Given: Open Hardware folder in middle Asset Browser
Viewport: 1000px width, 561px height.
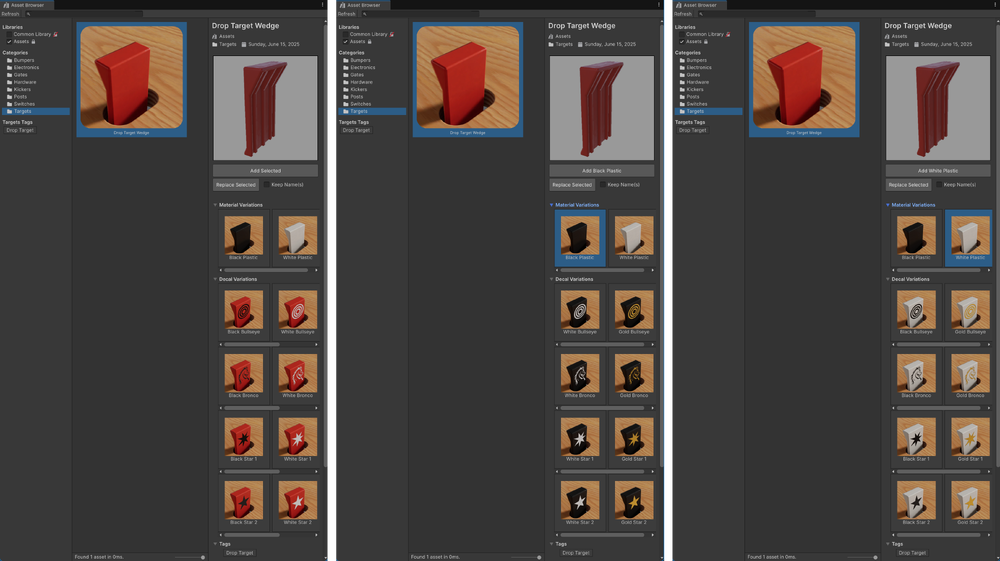Looking at the screenshot, I should [361, 82].
